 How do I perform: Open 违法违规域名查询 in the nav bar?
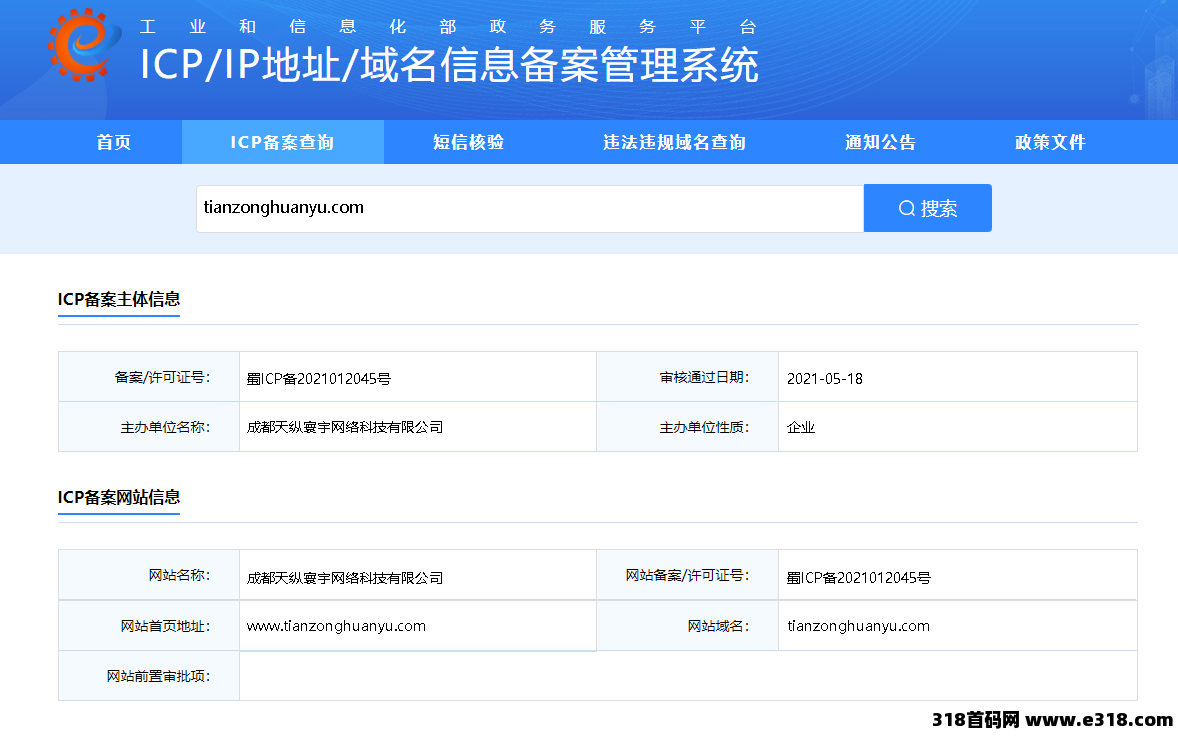click(674, 142)
